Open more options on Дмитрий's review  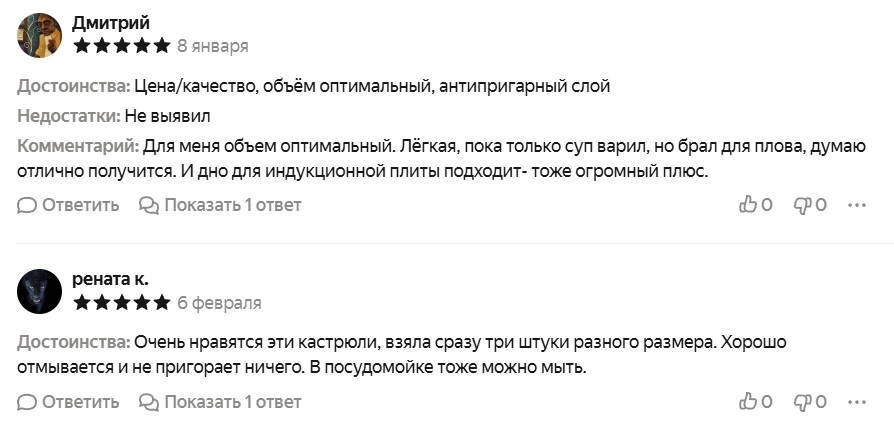point(856,205)
